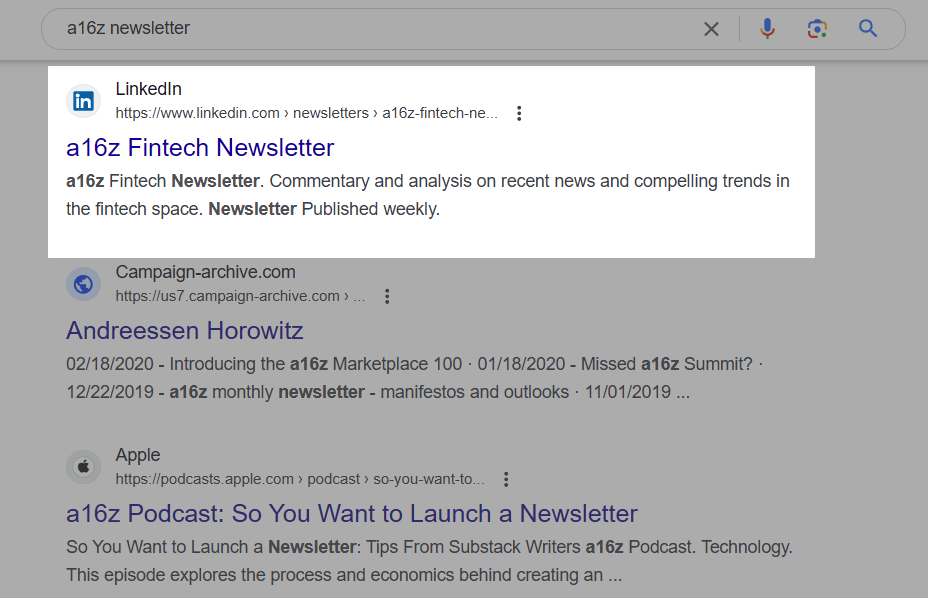Viewport: 928px width, 598px height.
Task: Click the snippet 'Tips From Substack Writers'
Action: tap(473, 547)
